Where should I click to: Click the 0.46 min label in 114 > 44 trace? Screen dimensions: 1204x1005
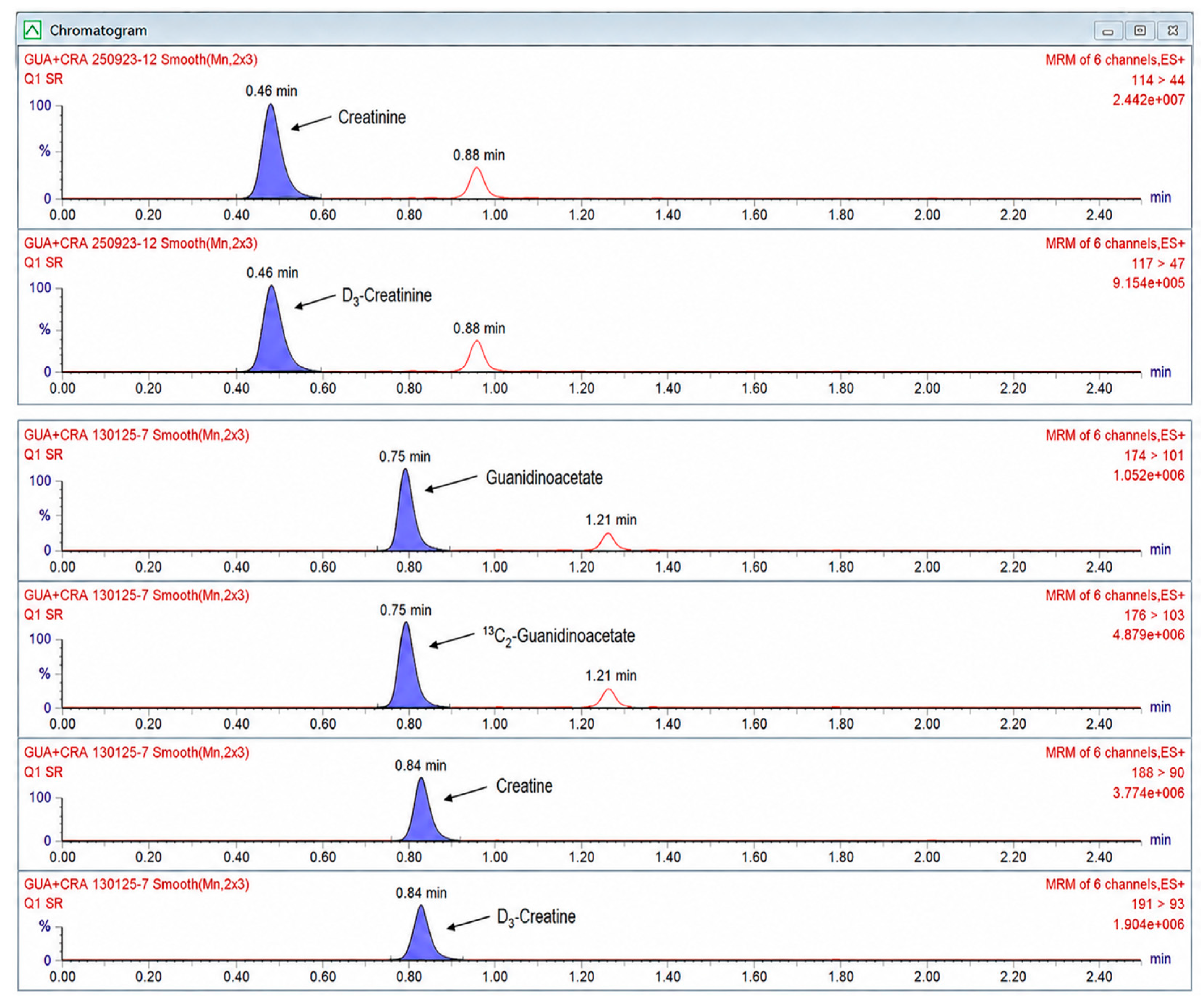(271, 90)
